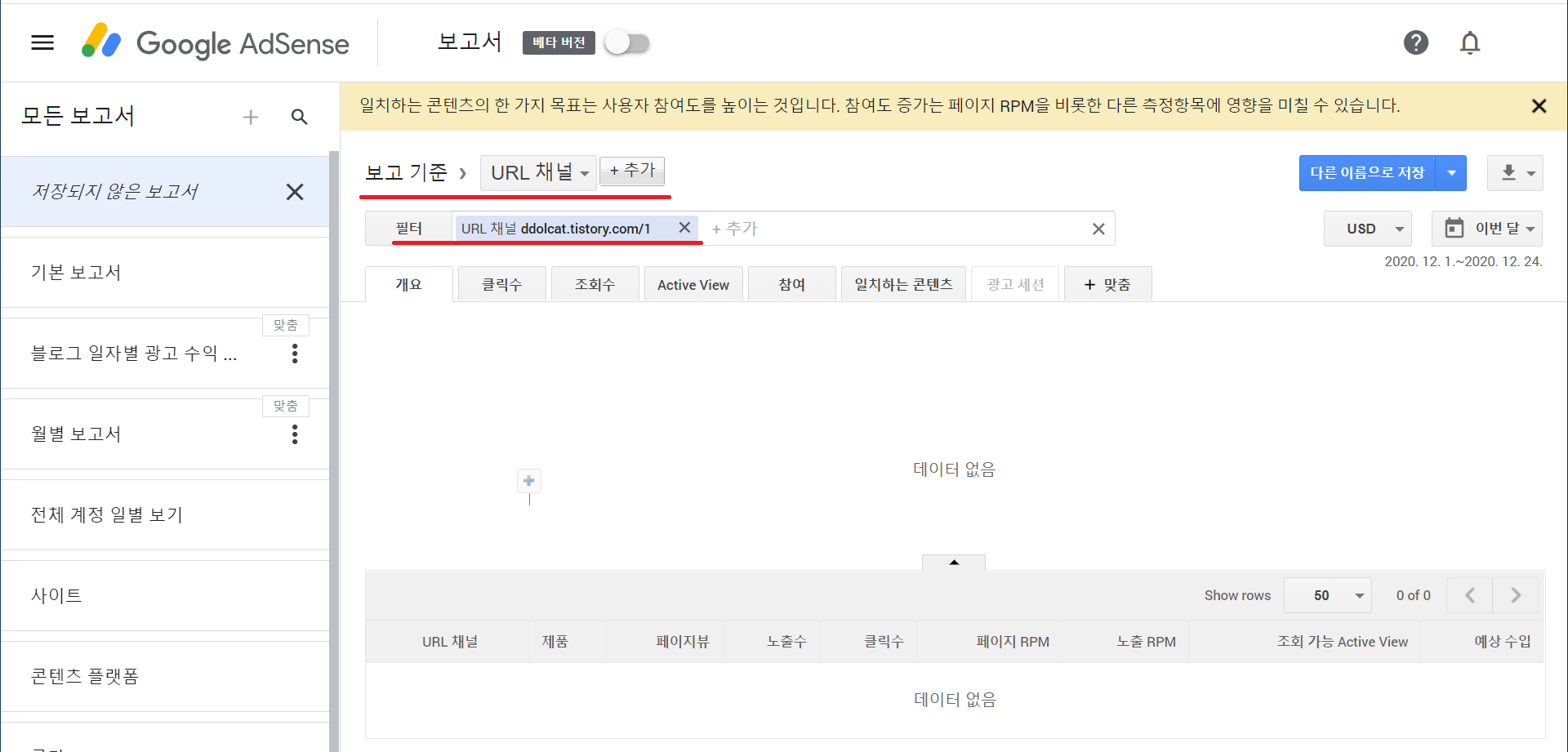Screen dimensions: 1568x752
Task: Search reports with the magnifier icon
Action: [300, 118]
